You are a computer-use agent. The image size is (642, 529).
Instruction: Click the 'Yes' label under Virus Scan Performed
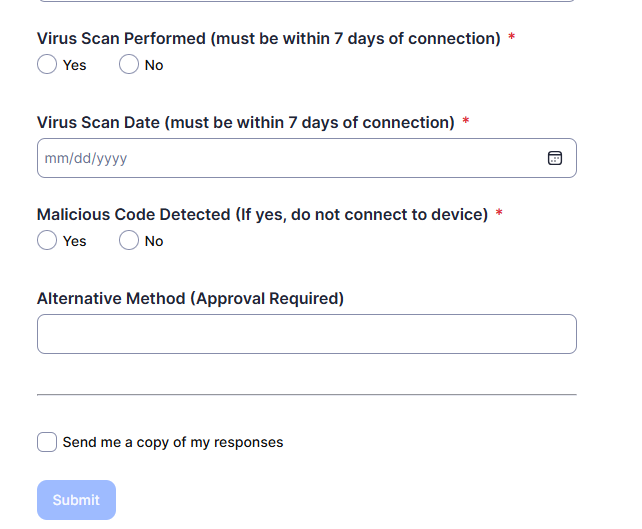pyautogui.click(x=75, y=65)
